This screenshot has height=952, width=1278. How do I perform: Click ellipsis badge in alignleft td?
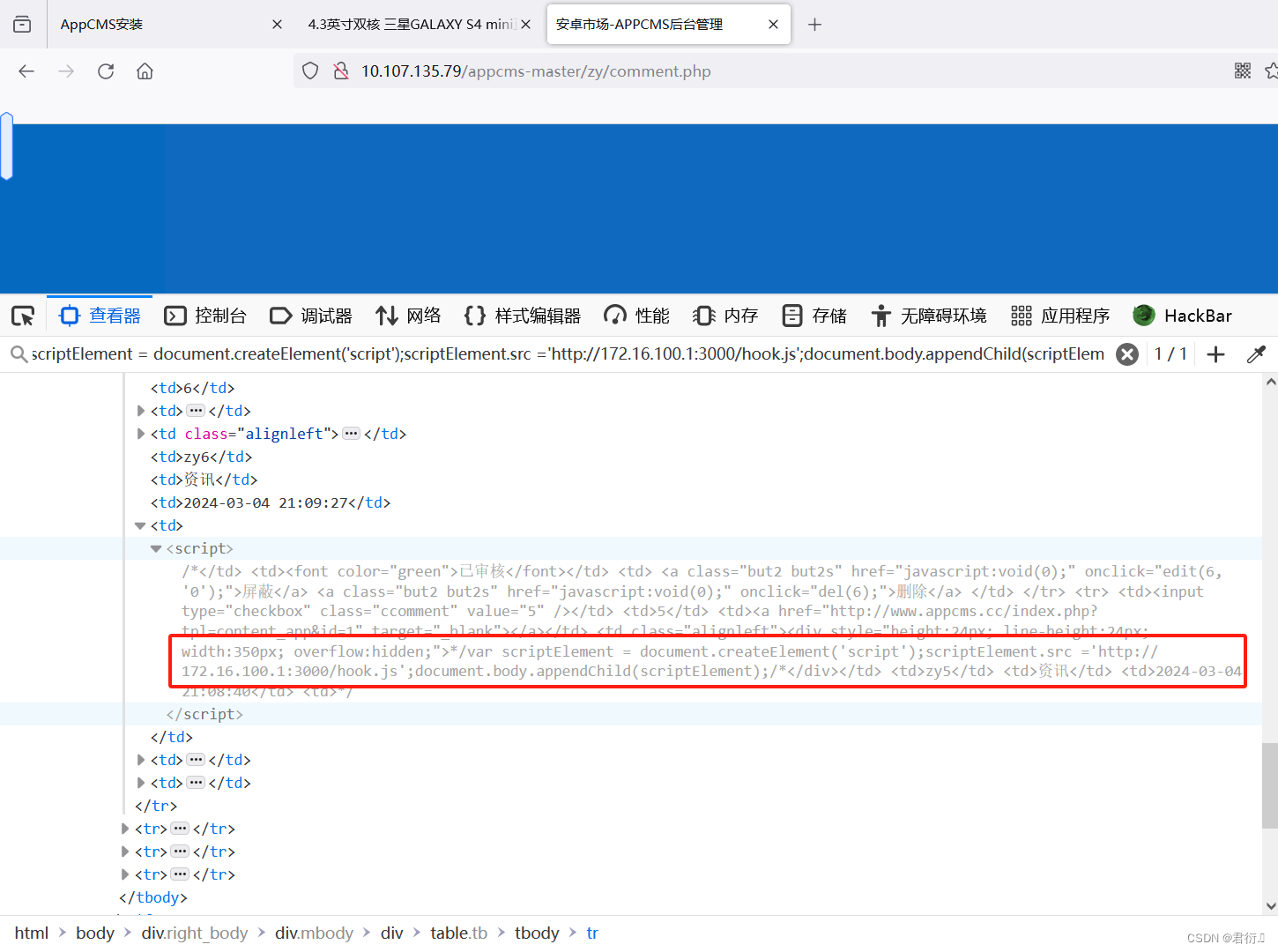coord(351,434)
